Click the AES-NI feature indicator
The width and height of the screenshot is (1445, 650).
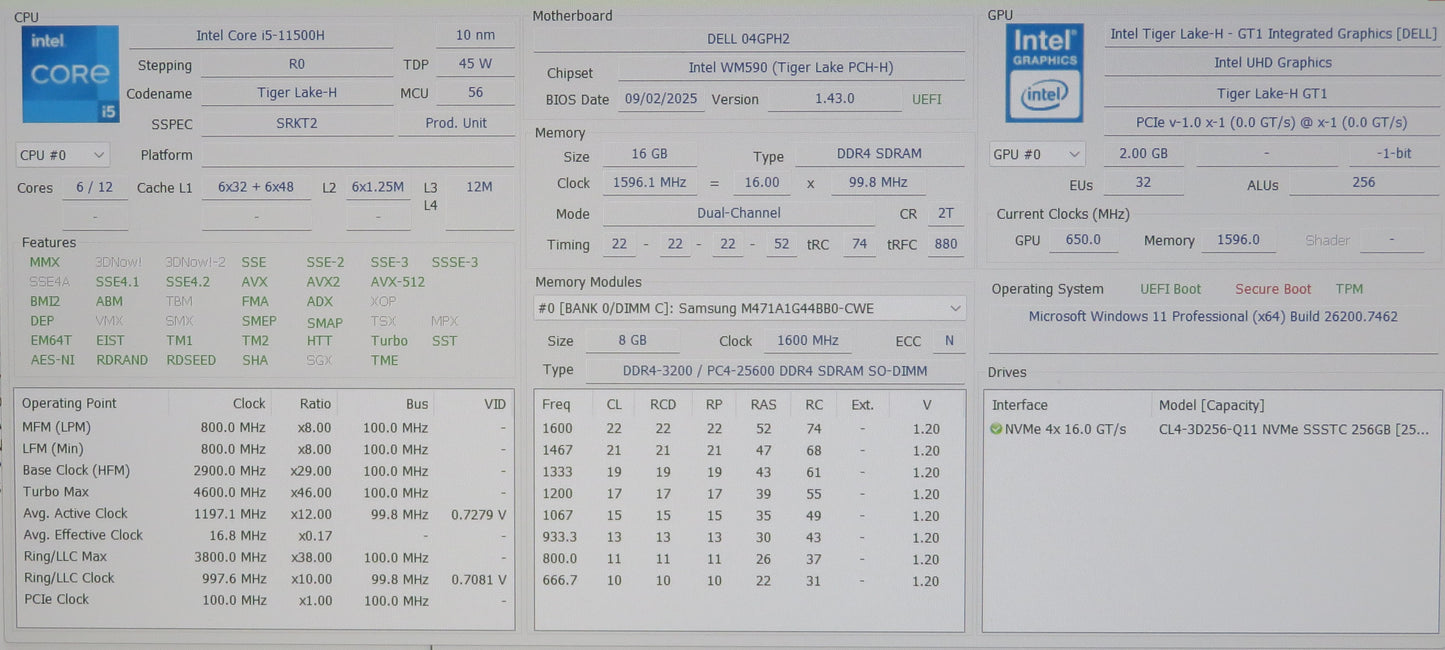(51, 360)
